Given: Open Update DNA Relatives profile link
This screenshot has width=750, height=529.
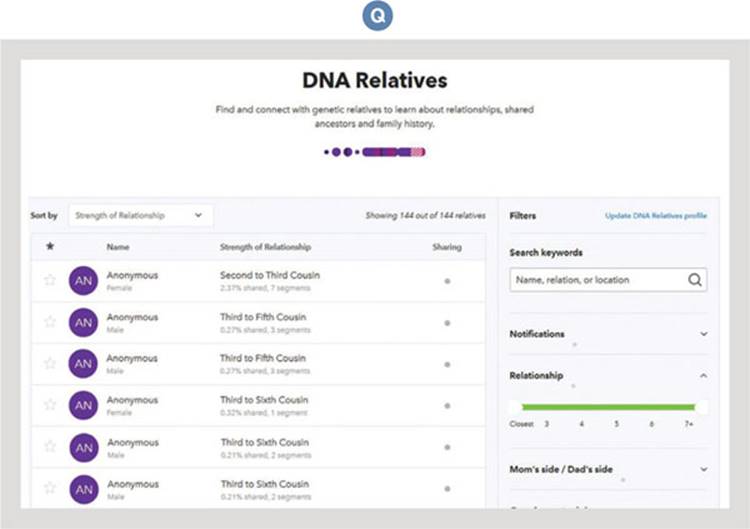Looking at the screenshot, I should [x=656, y=215].
